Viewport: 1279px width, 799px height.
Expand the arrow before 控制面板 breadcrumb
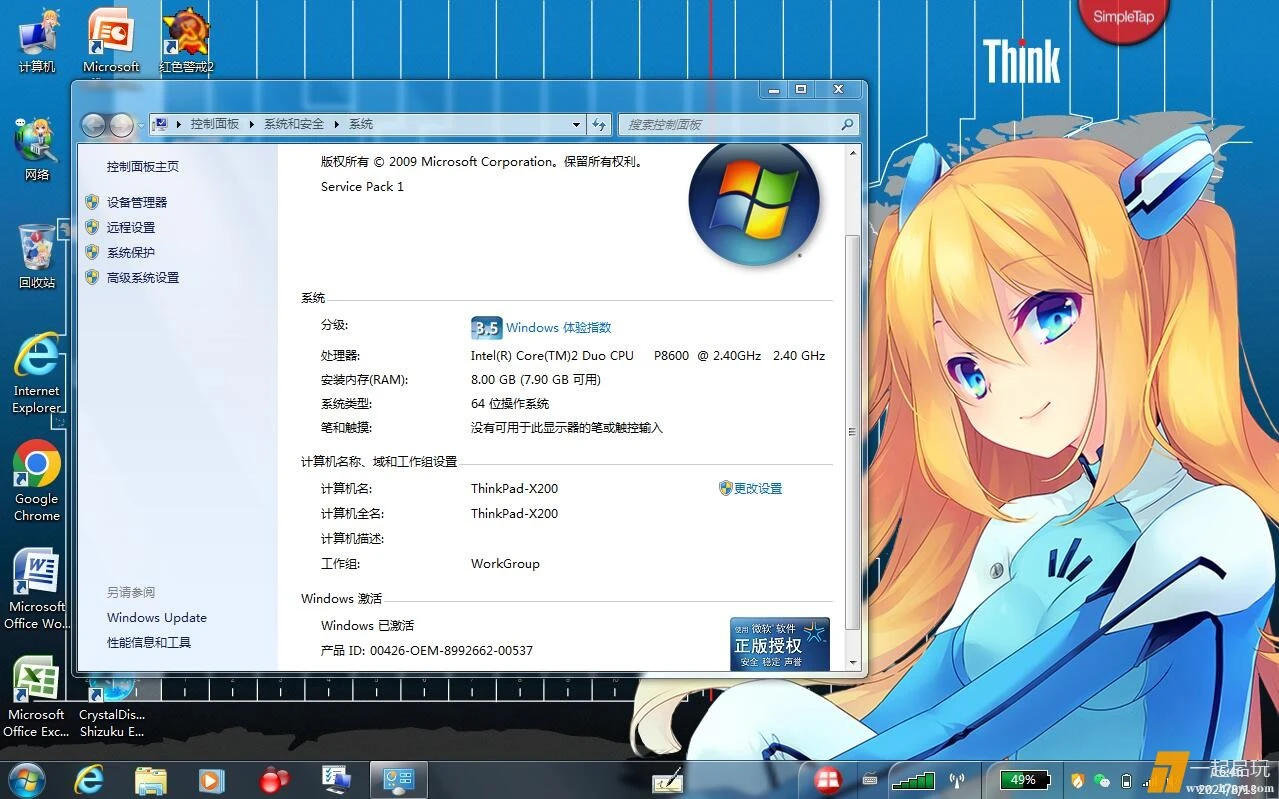click(179, 124)
